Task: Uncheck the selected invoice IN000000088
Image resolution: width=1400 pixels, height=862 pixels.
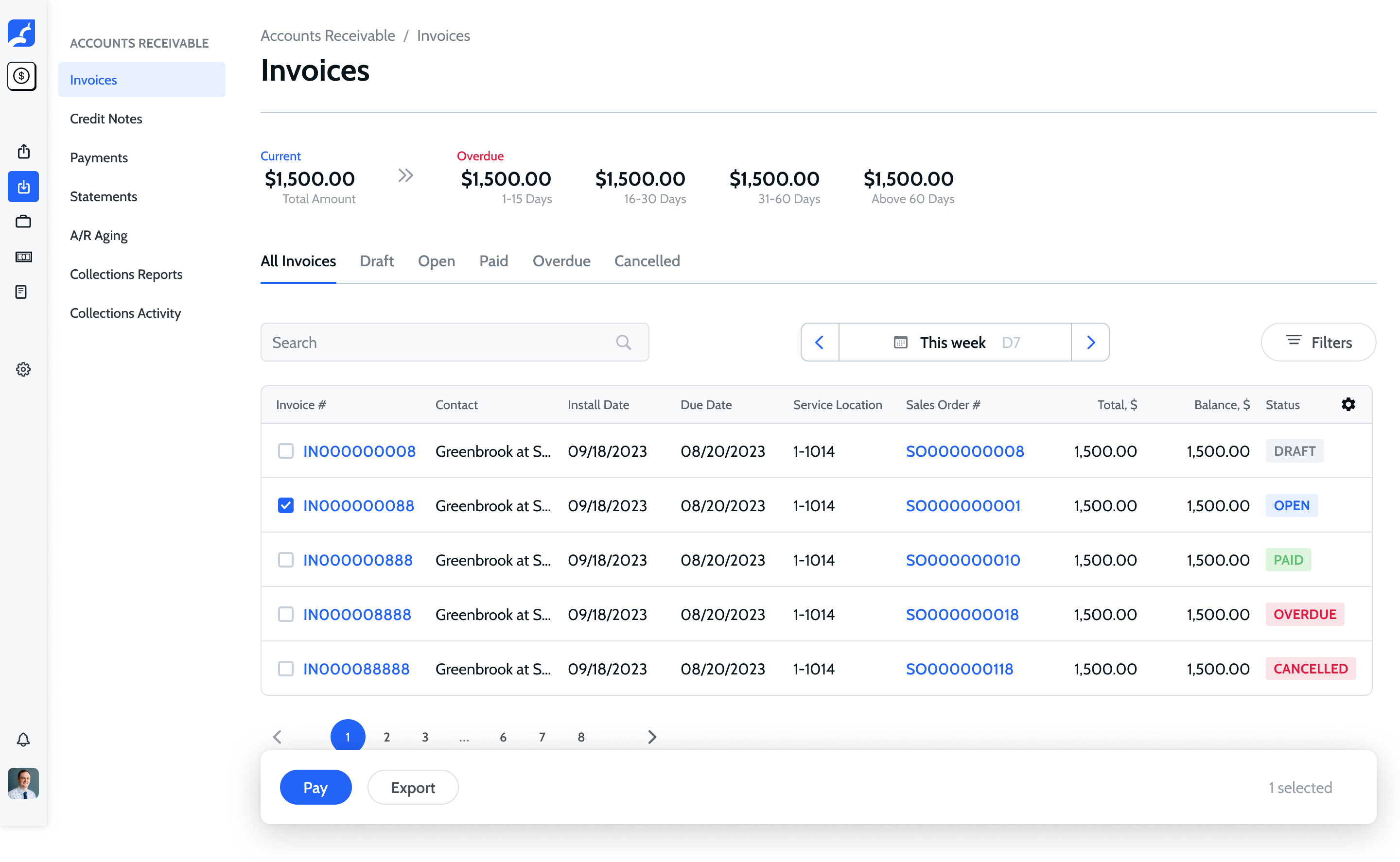Action: coord(286,505)
